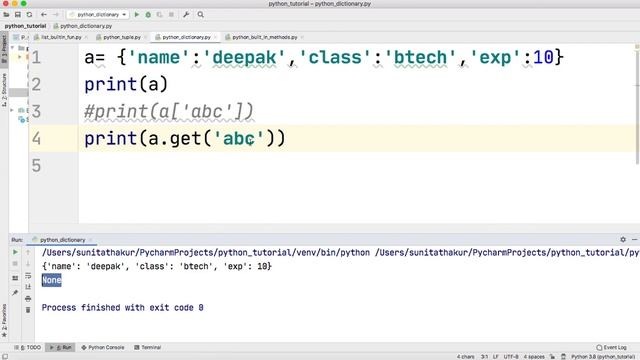Collapse the top project tree folder arrow
This screenshot has width=640, height=360.
(12, 48)
